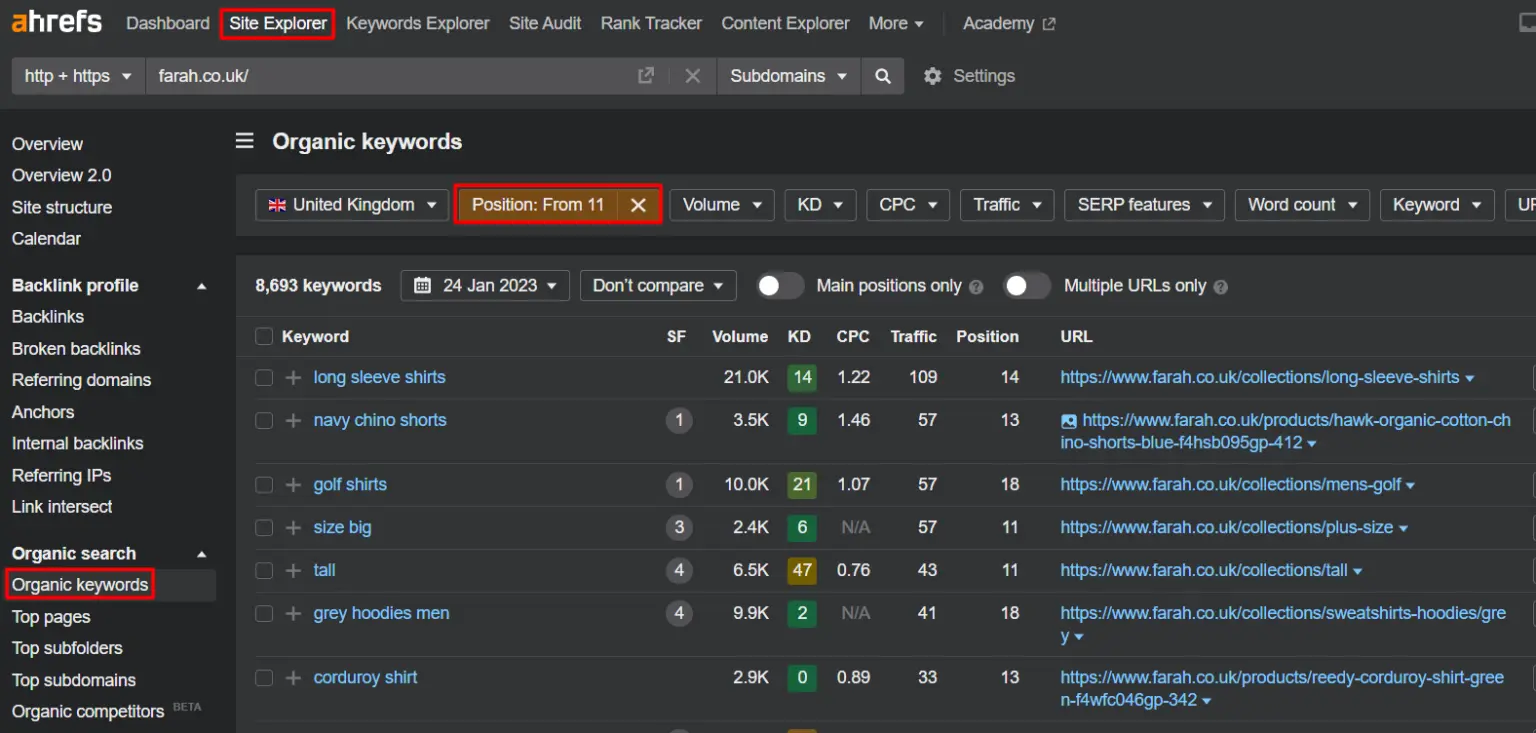
Task: Open the 24 Jan 2023 date picker
Action: [485, 286]
